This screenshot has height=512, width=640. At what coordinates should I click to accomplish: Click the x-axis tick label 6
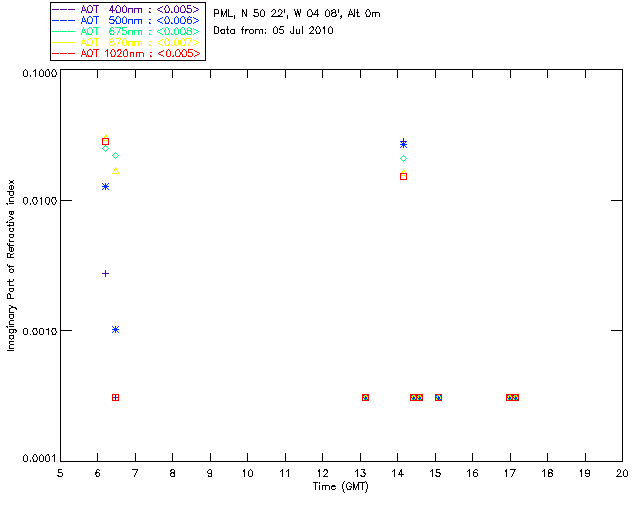(x=98, y=473)
